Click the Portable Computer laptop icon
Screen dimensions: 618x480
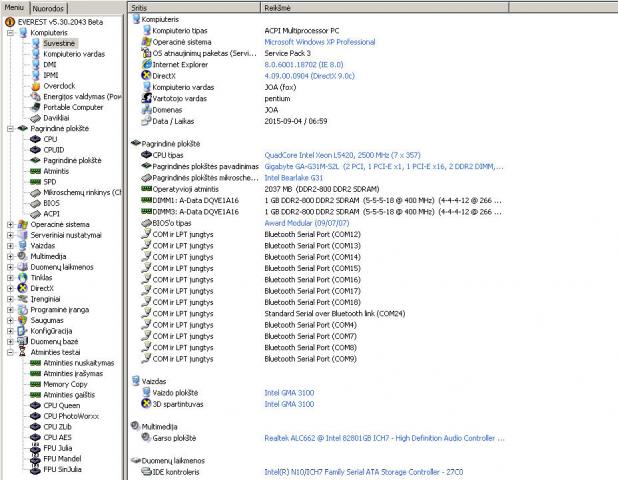tap(36, 107)
